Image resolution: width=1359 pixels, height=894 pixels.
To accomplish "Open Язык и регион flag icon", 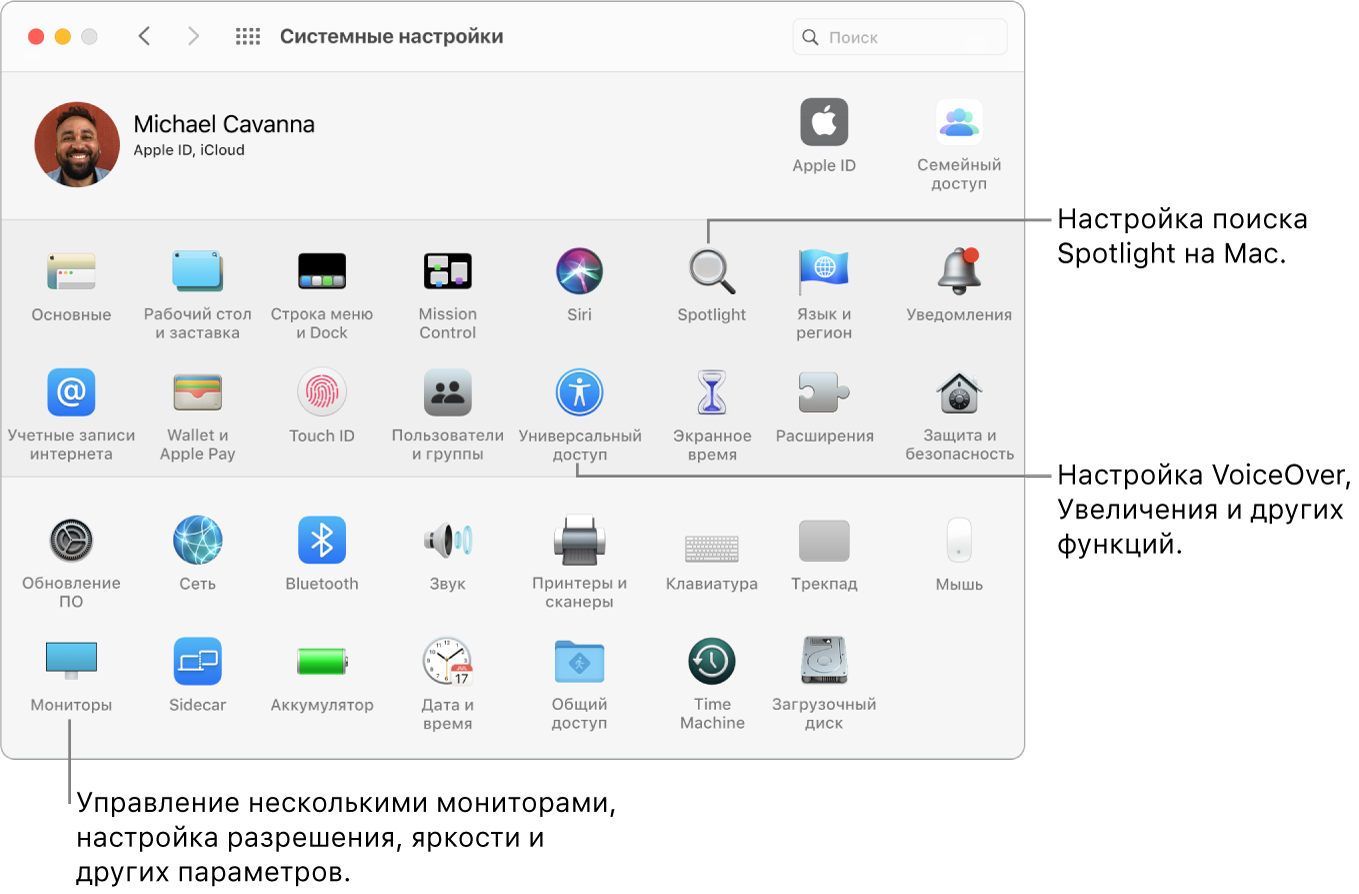I will pyautogui.click(x=823, y=271).
